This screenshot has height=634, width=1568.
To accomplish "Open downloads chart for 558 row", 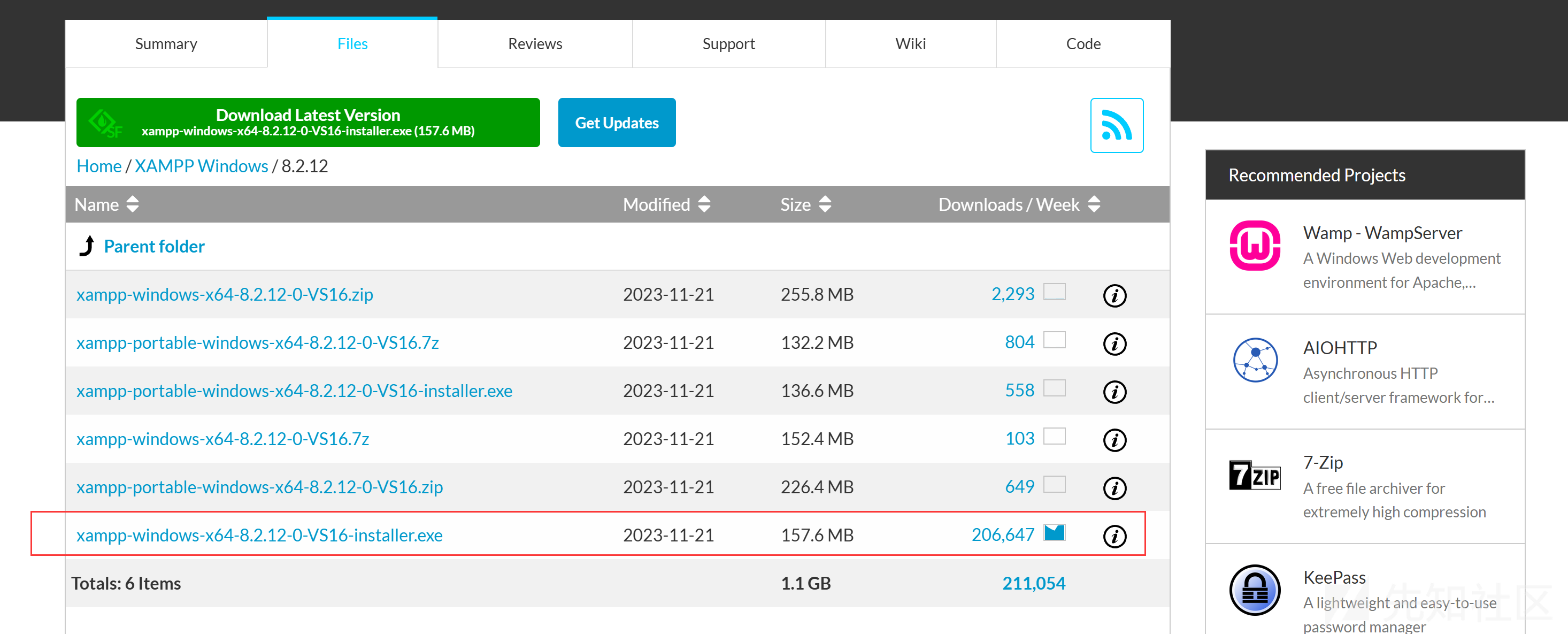I will (x=1054, y=388).
